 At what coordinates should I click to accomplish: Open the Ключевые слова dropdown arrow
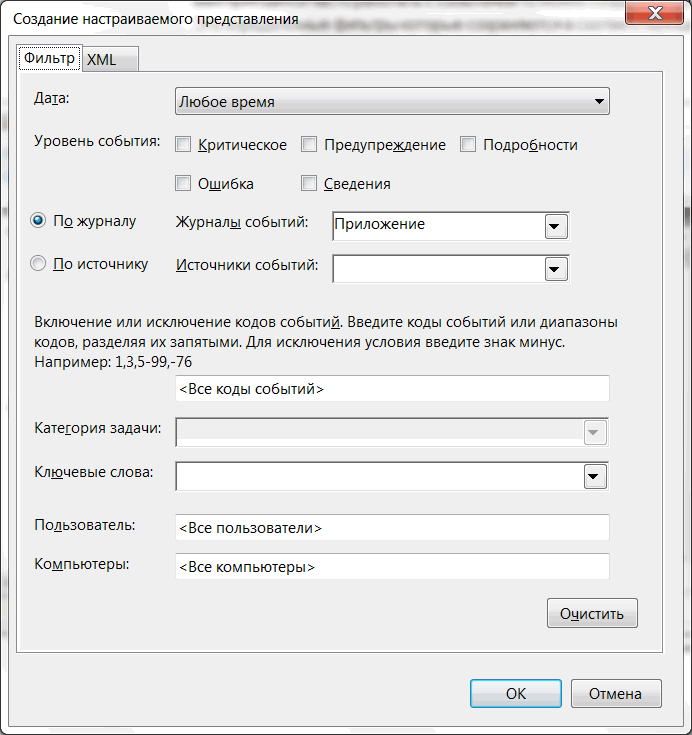[x=595, y=477]
